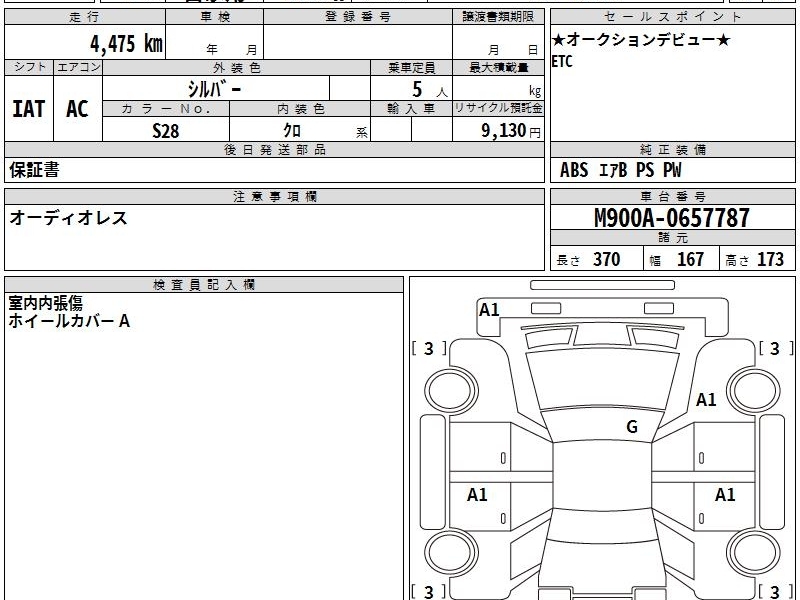Click the 純正装備 header

point(672,150)
